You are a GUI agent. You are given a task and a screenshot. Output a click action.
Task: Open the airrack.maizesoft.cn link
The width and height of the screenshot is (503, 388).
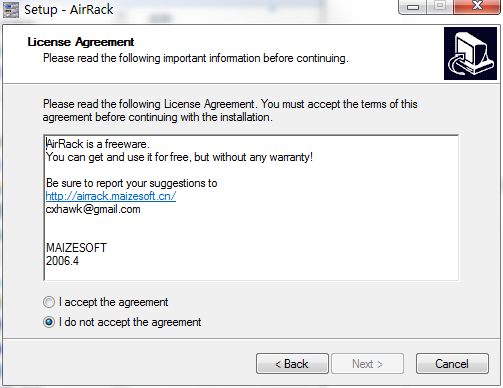pyautogui.click(x=111, y=196)
